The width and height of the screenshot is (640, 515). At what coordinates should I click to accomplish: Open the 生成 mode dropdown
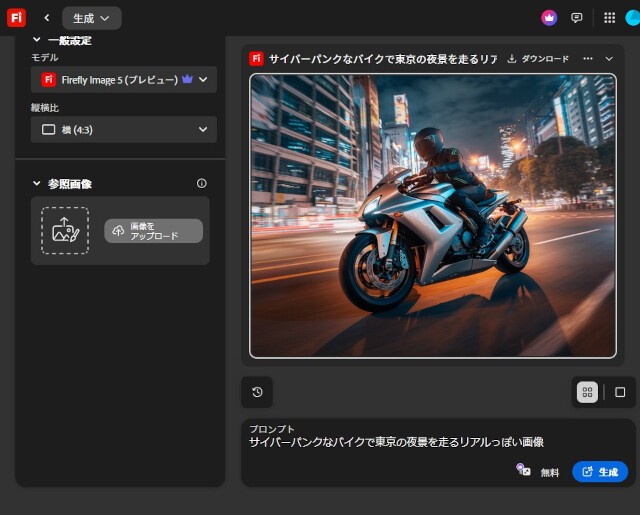tap(92, 18)
